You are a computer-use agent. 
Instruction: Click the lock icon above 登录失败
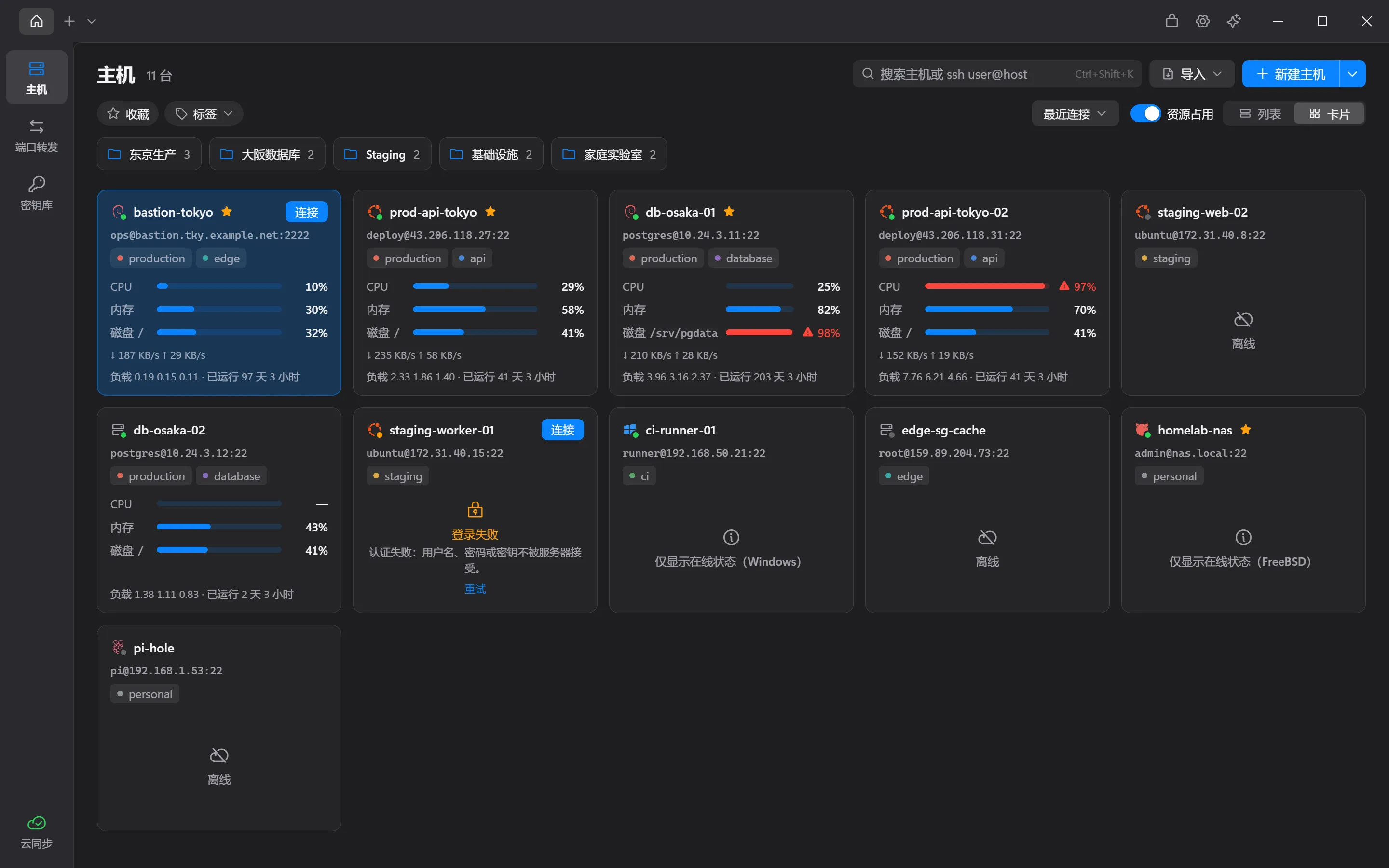(x=475, y=509)
